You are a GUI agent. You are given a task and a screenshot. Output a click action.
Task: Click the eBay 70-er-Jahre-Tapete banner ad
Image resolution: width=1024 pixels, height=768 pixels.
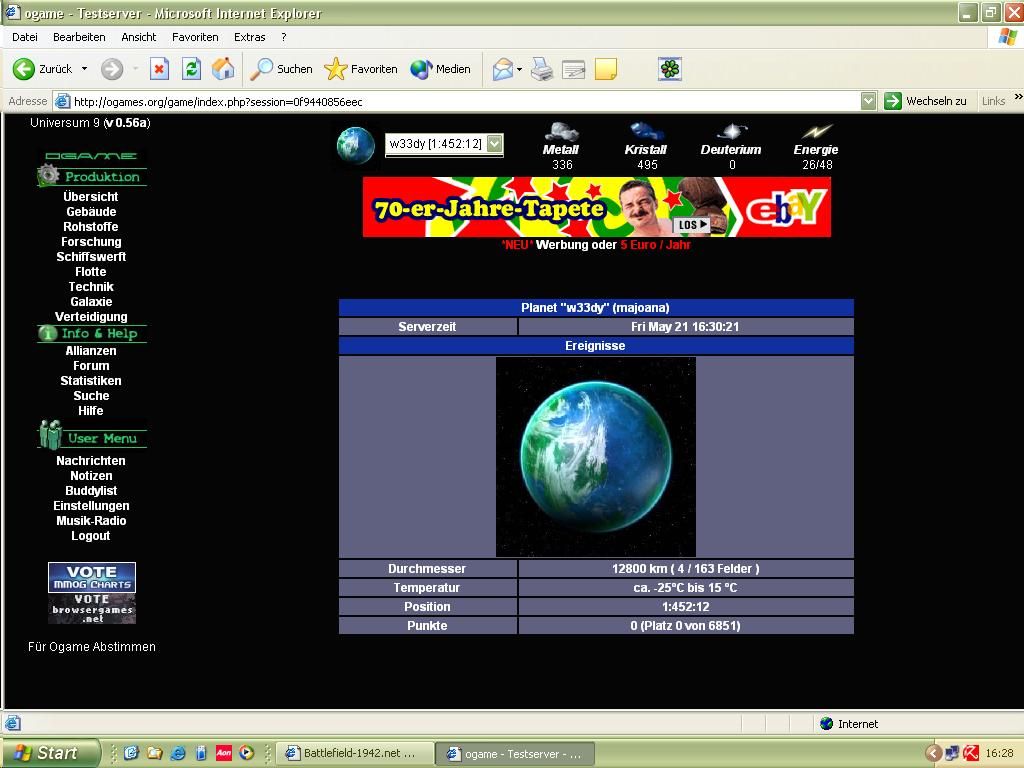[596, 207]
